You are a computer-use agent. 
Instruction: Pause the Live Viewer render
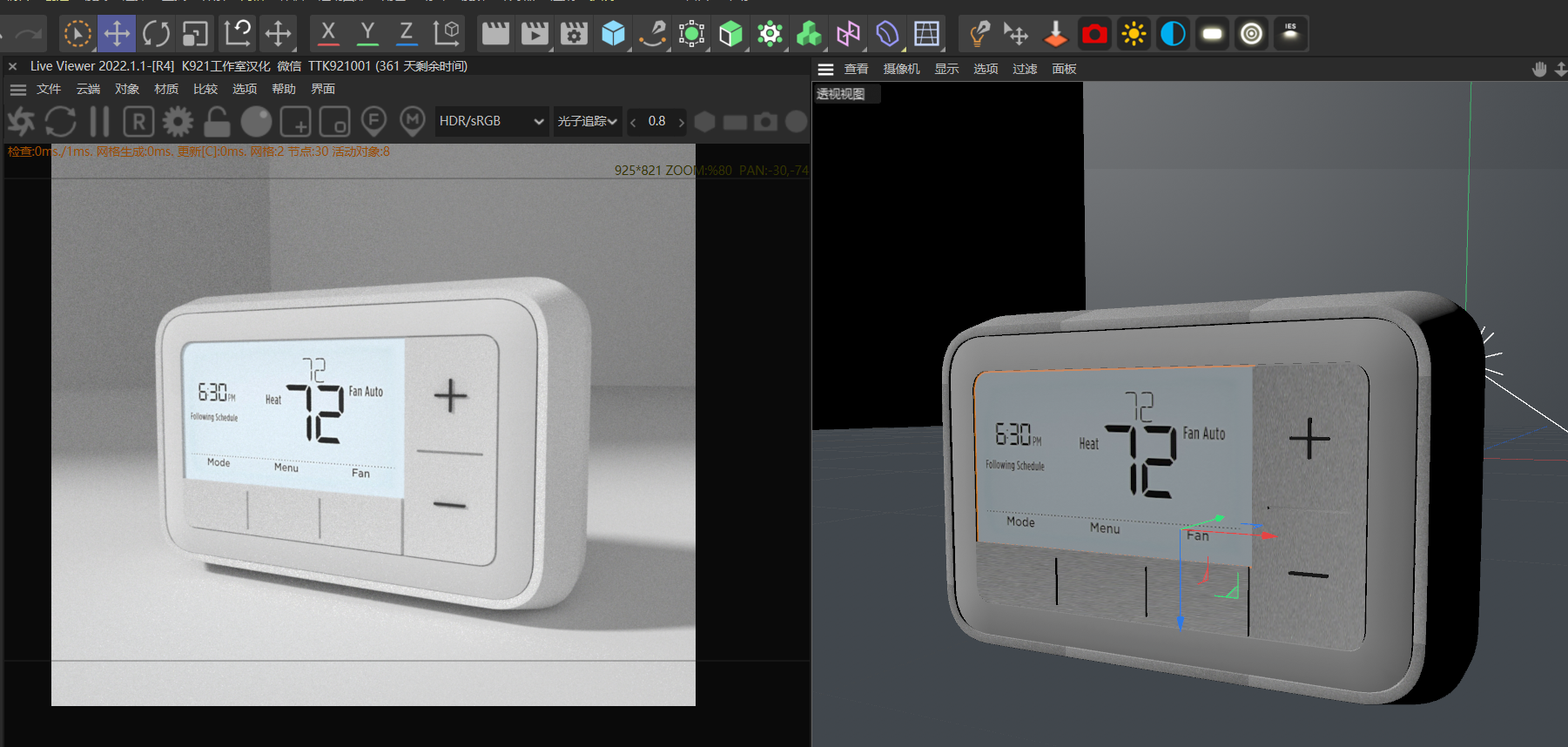coord(99,122)
